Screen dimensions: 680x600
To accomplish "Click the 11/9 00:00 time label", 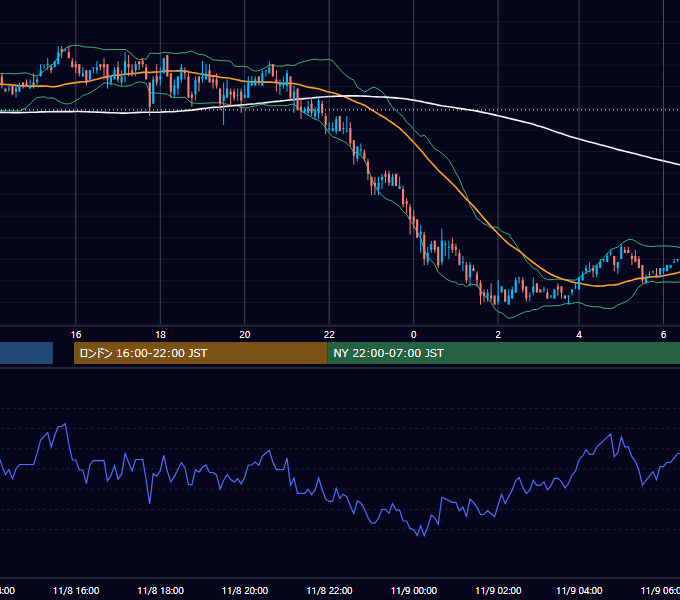I will click(414, 590).
